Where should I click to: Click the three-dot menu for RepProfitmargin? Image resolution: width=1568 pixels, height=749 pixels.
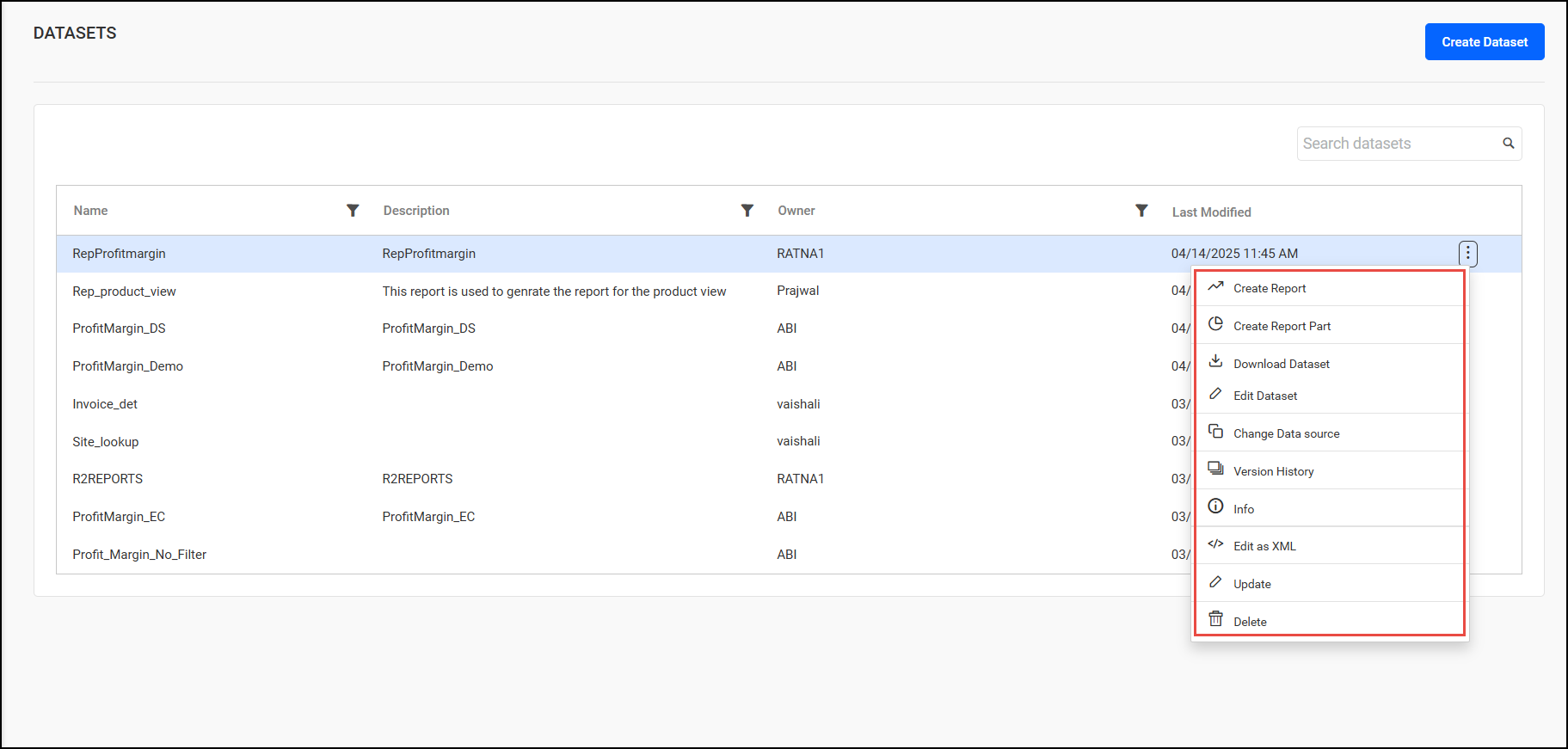click(1467, 254)
